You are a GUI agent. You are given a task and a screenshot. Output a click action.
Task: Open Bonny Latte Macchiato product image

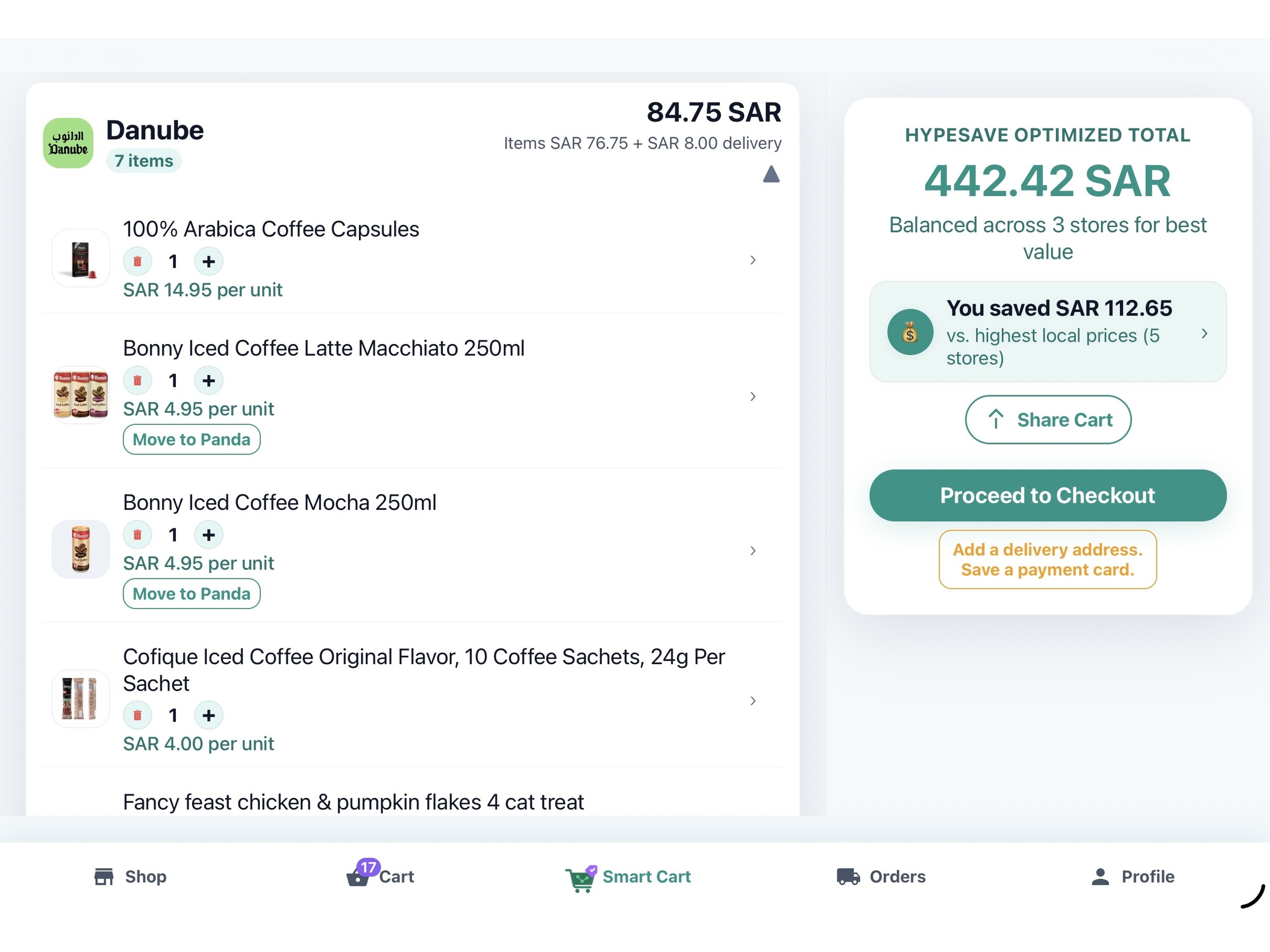point(80,395)
